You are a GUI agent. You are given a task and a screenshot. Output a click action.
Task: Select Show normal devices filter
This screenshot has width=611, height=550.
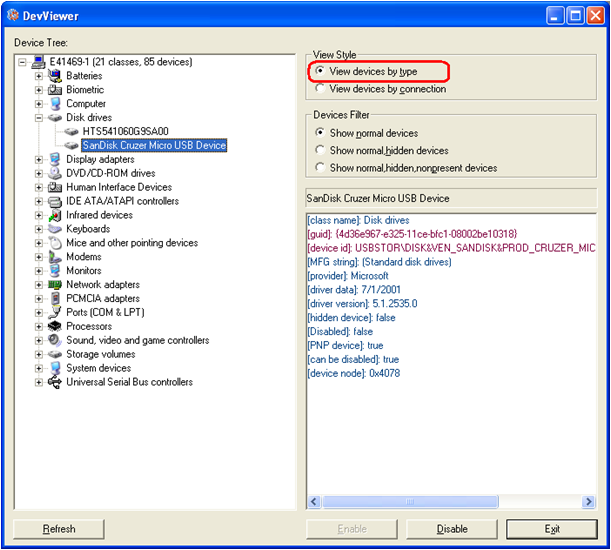[367, 133]
